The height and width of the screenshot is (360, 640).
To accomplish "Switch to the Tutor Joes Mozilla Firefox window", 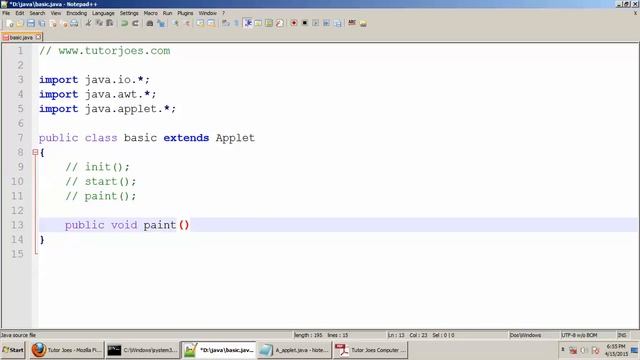I will pyautogui.click(x=66, y=350).
